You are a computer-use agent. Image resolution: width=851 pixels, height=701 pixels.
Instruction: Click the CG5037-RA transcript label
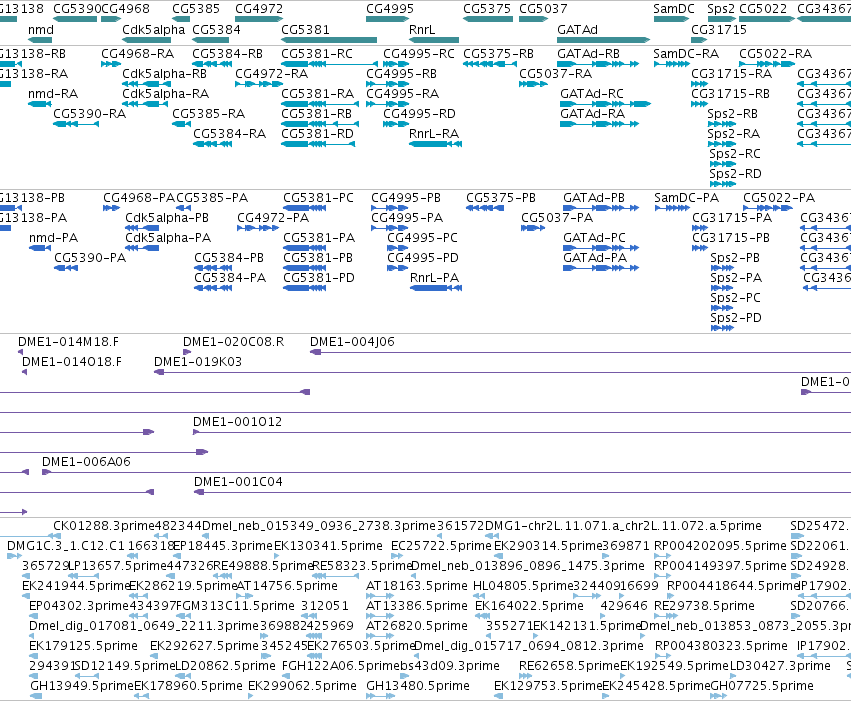(x=555, y=74)
